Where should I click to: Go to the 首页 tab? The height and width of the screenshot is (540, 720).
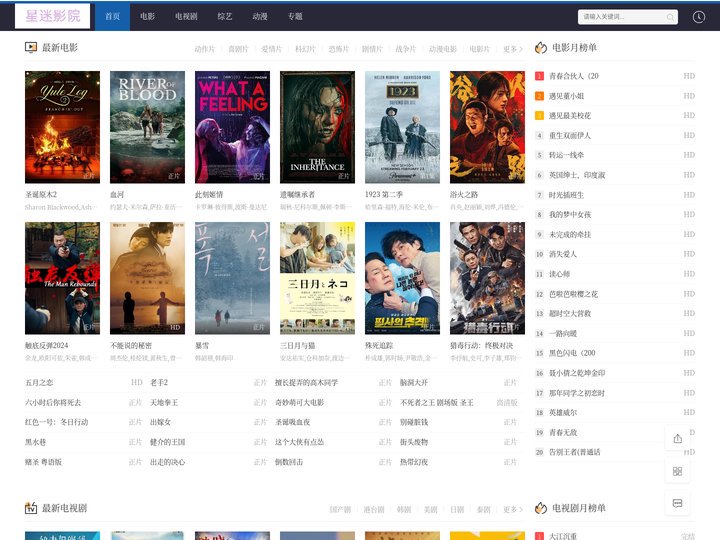click(112, 17)
